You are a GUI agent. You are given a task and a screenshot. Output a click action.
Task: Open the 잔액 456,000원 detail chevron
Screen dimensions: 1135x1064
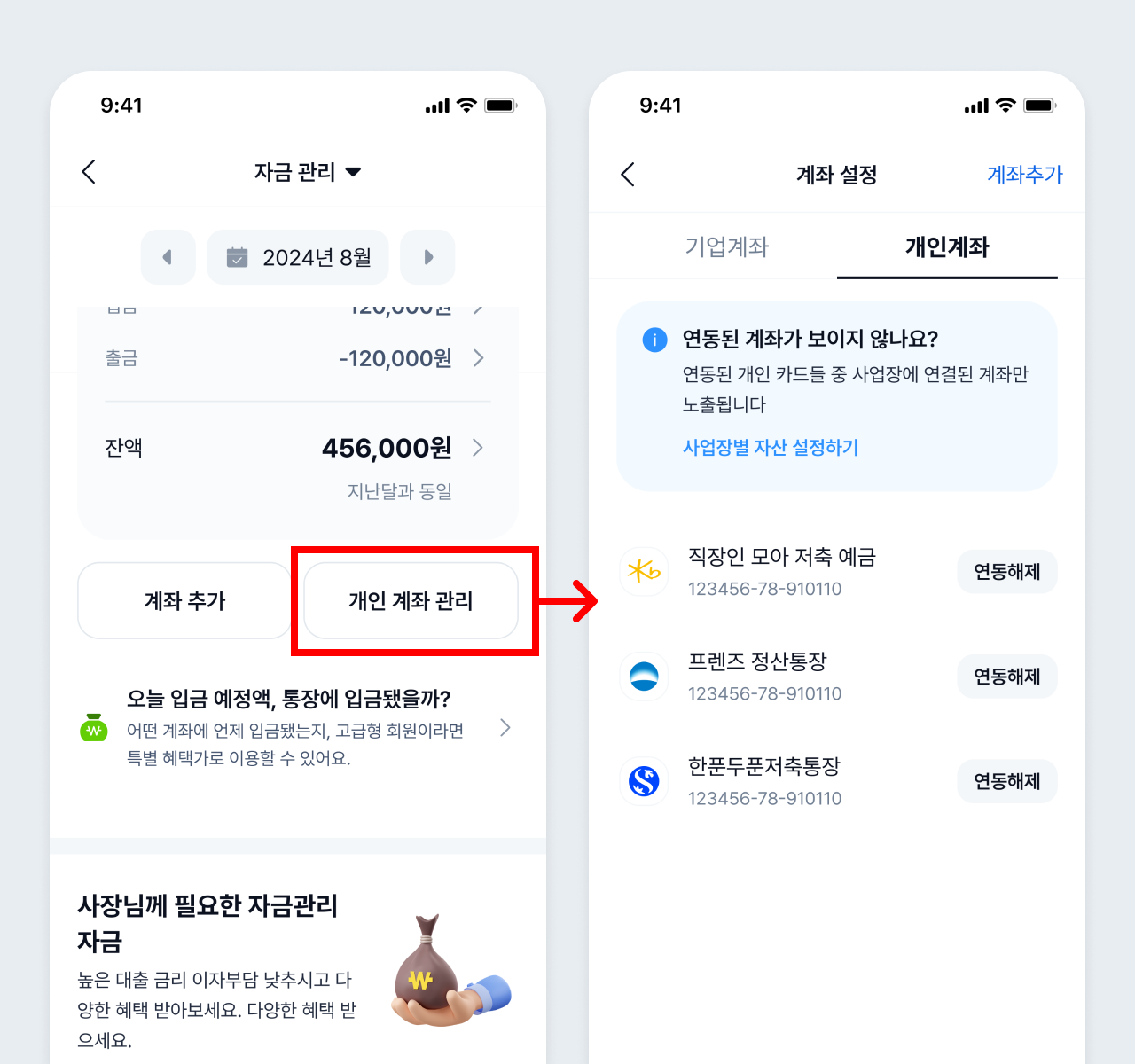coord(478,447)
